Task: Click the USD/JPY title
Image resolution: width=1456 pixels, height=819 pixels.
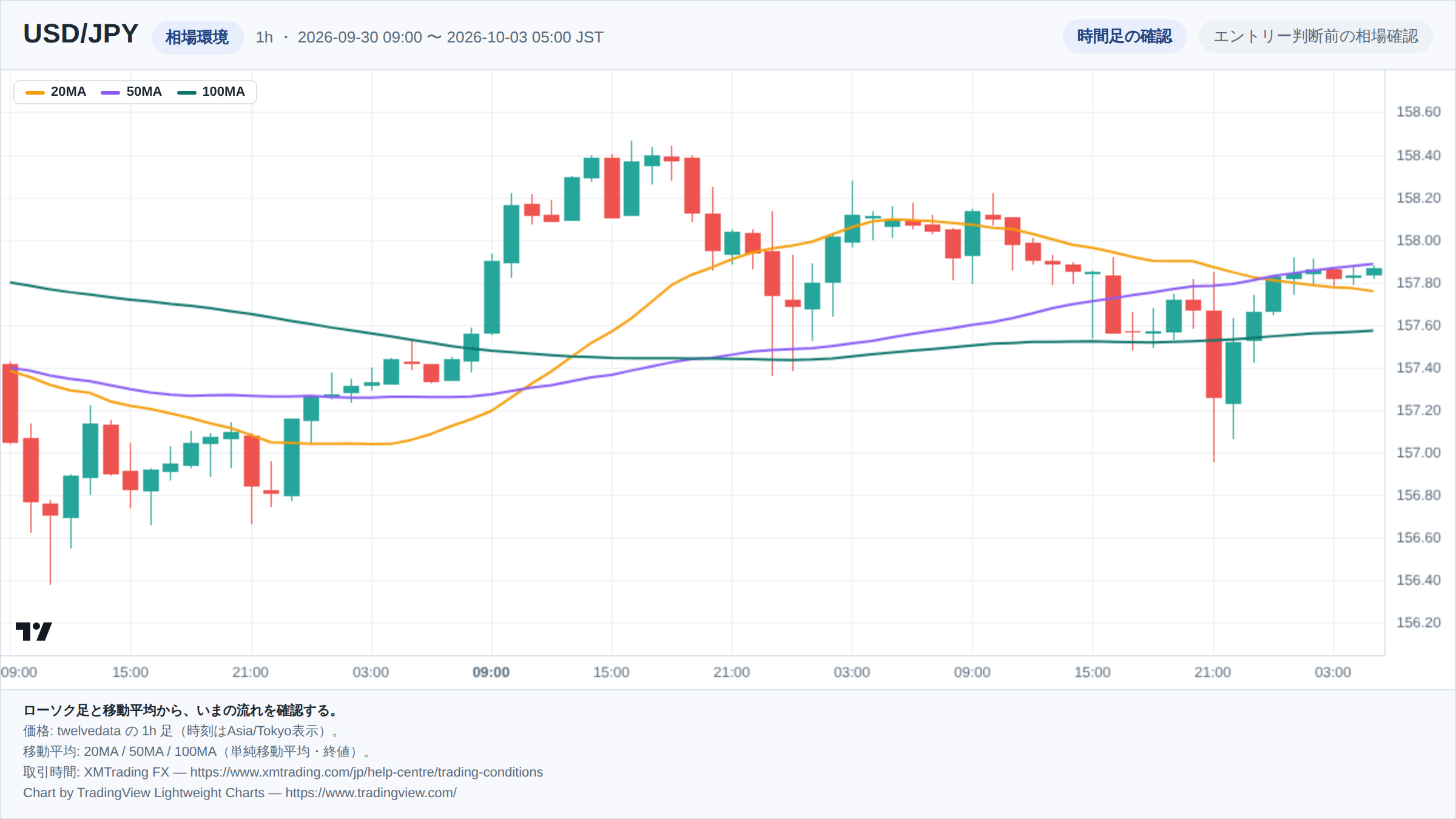Action: (81, 34)
